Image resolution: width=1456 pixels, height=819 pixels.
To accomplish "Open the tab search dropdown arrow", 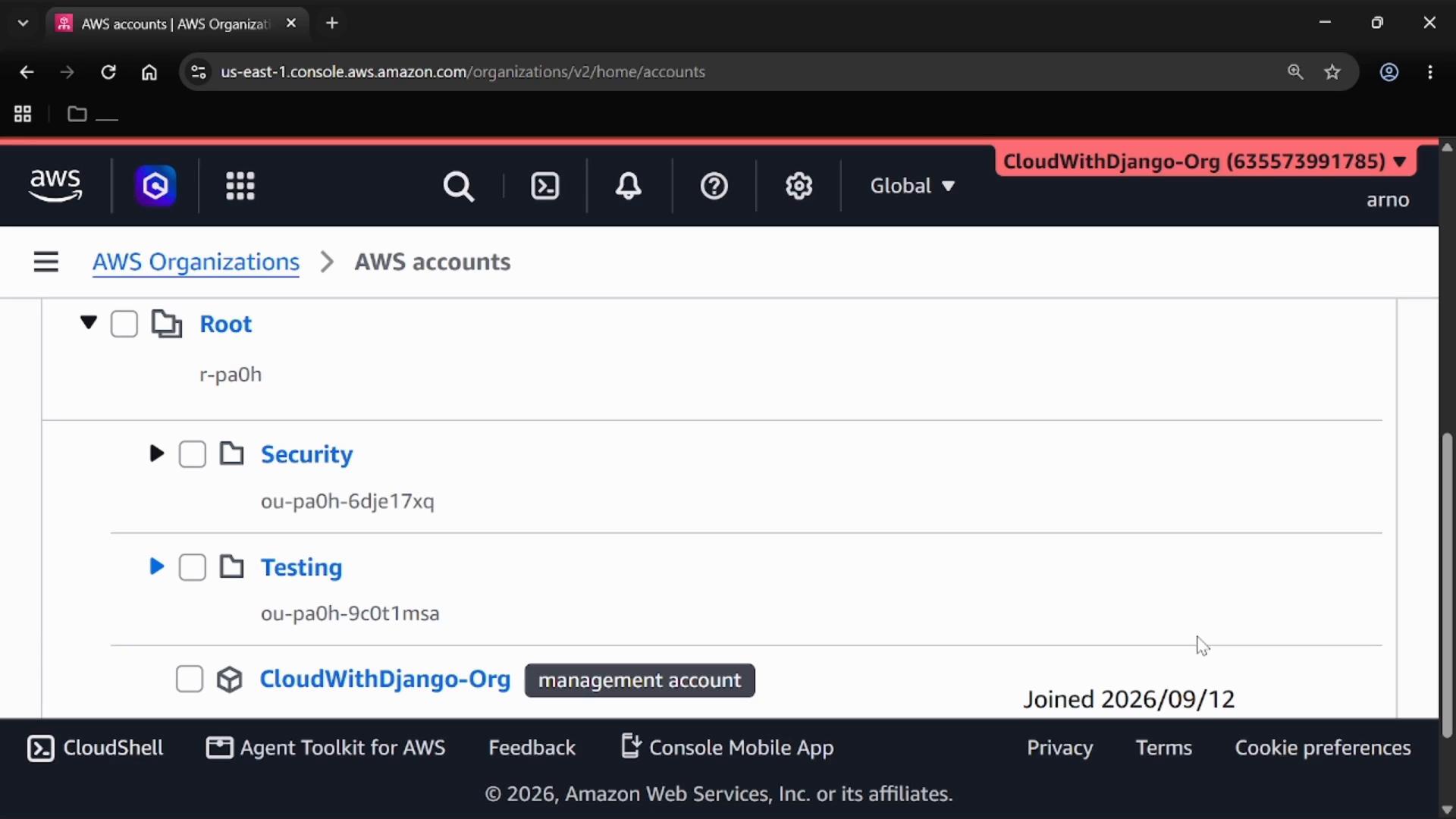I will tap(23, 23).
